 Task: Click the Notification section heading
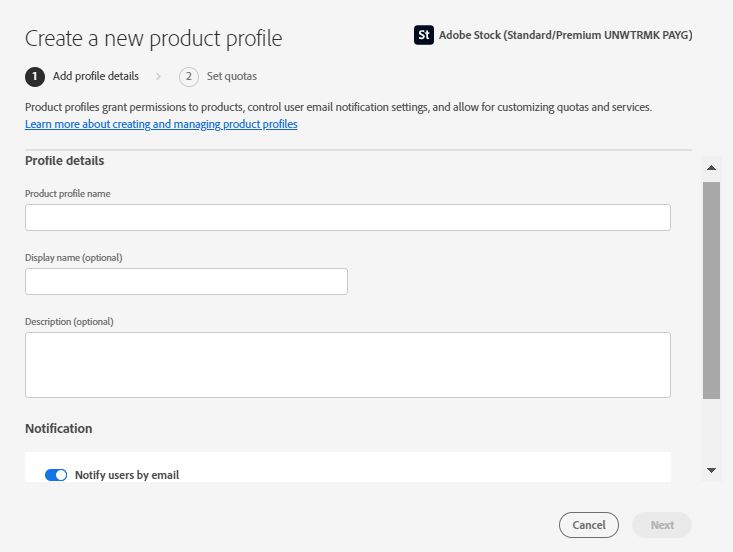point(59,428)
